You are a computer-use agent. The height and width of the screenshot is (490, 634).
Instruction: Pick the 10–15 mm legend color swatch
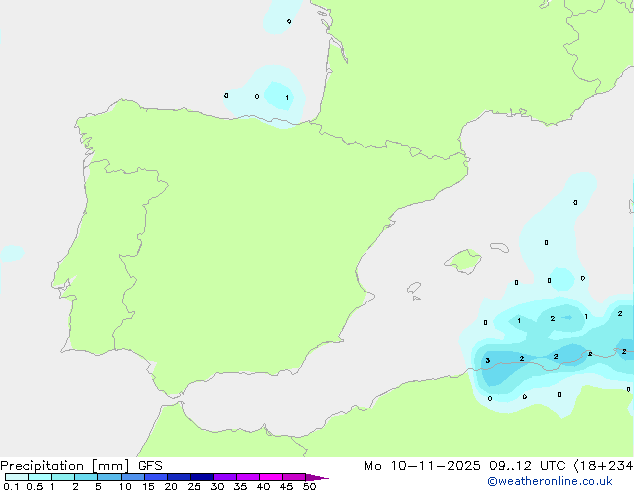click(133, 477)
